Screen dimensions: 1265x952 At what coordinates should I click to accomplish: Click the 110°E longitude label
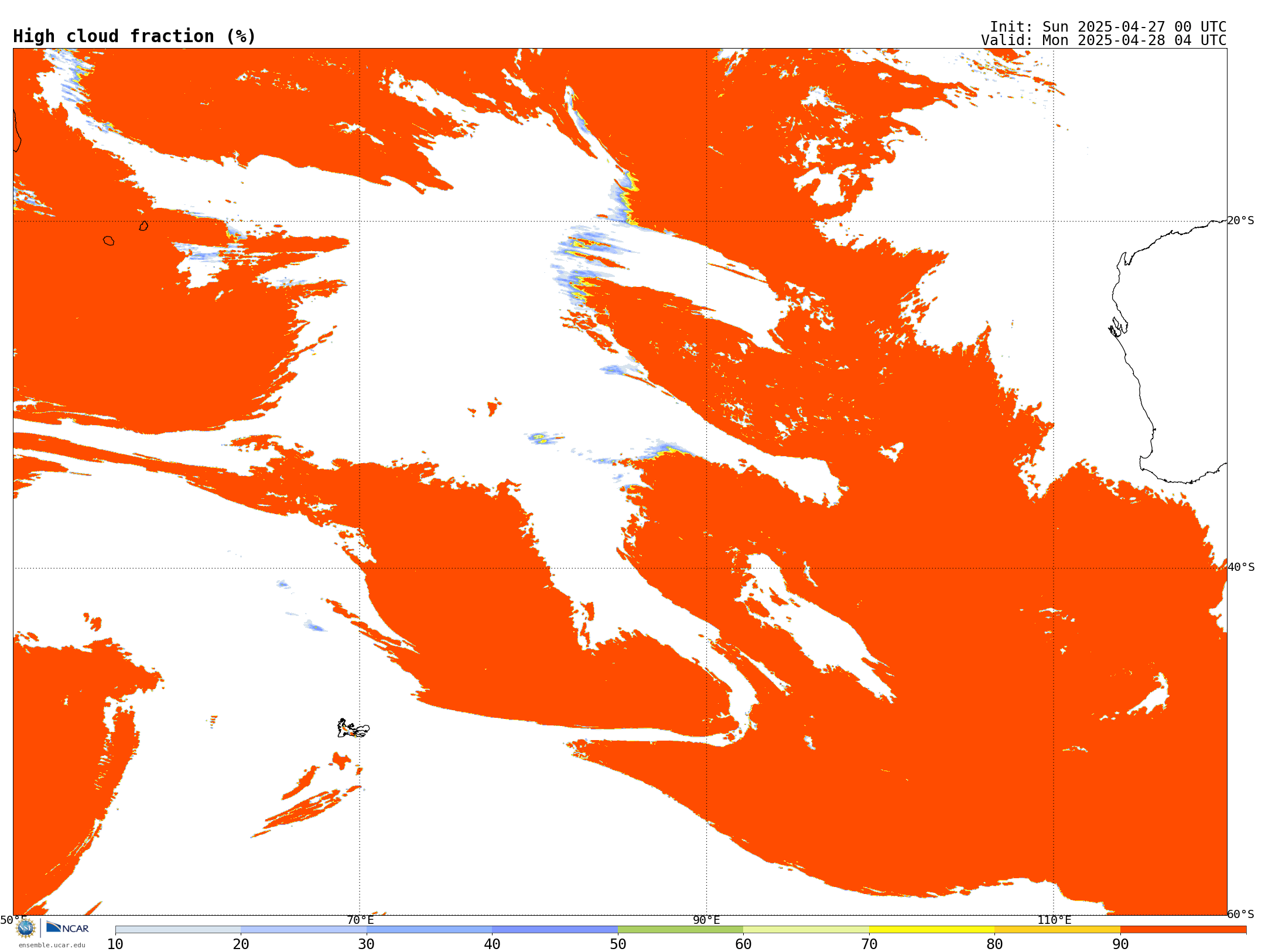point(1054,920)
